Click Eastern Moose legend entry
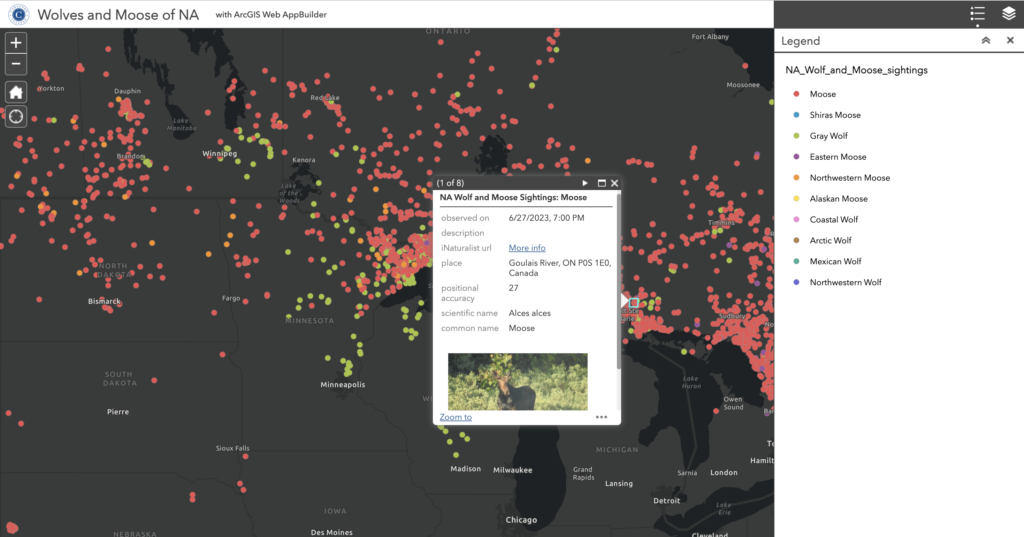Image resolution: width=1024 pixels, height=537 pixels. [838, 157]
